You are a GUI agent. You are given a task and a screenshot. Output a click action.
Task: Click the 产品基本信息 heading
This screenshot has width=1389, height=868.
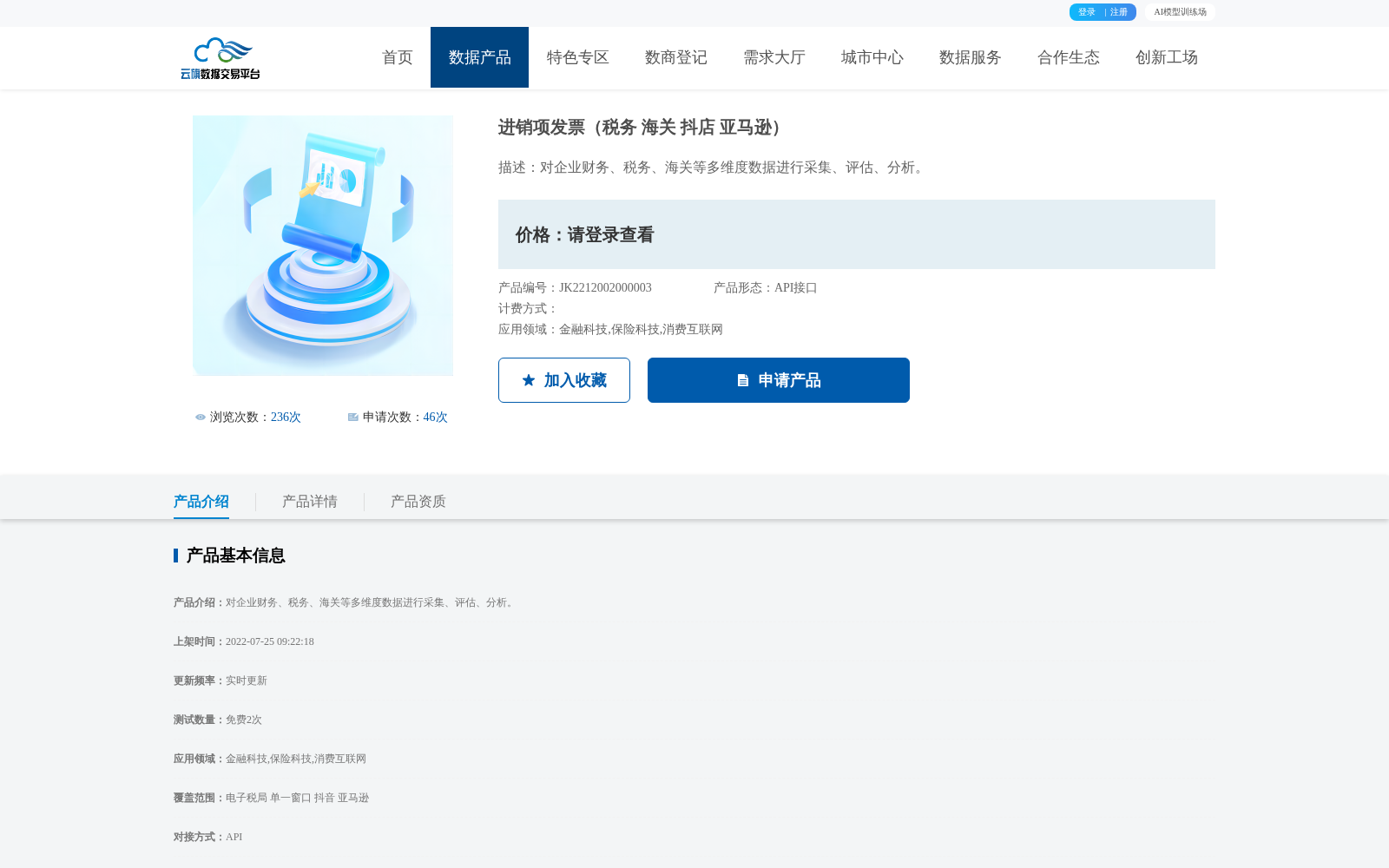[x=236, y=556]
